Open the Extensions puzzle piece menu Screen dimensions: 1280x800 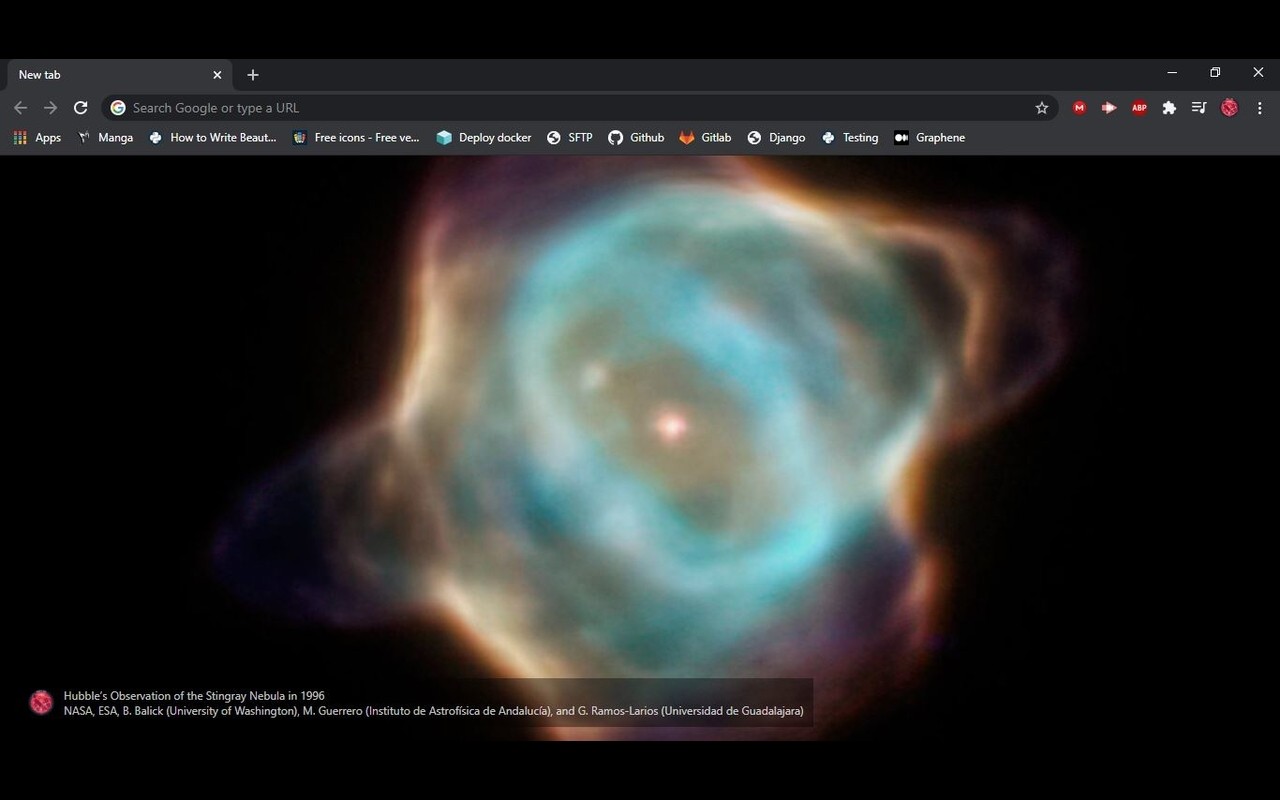point(1169,108)
